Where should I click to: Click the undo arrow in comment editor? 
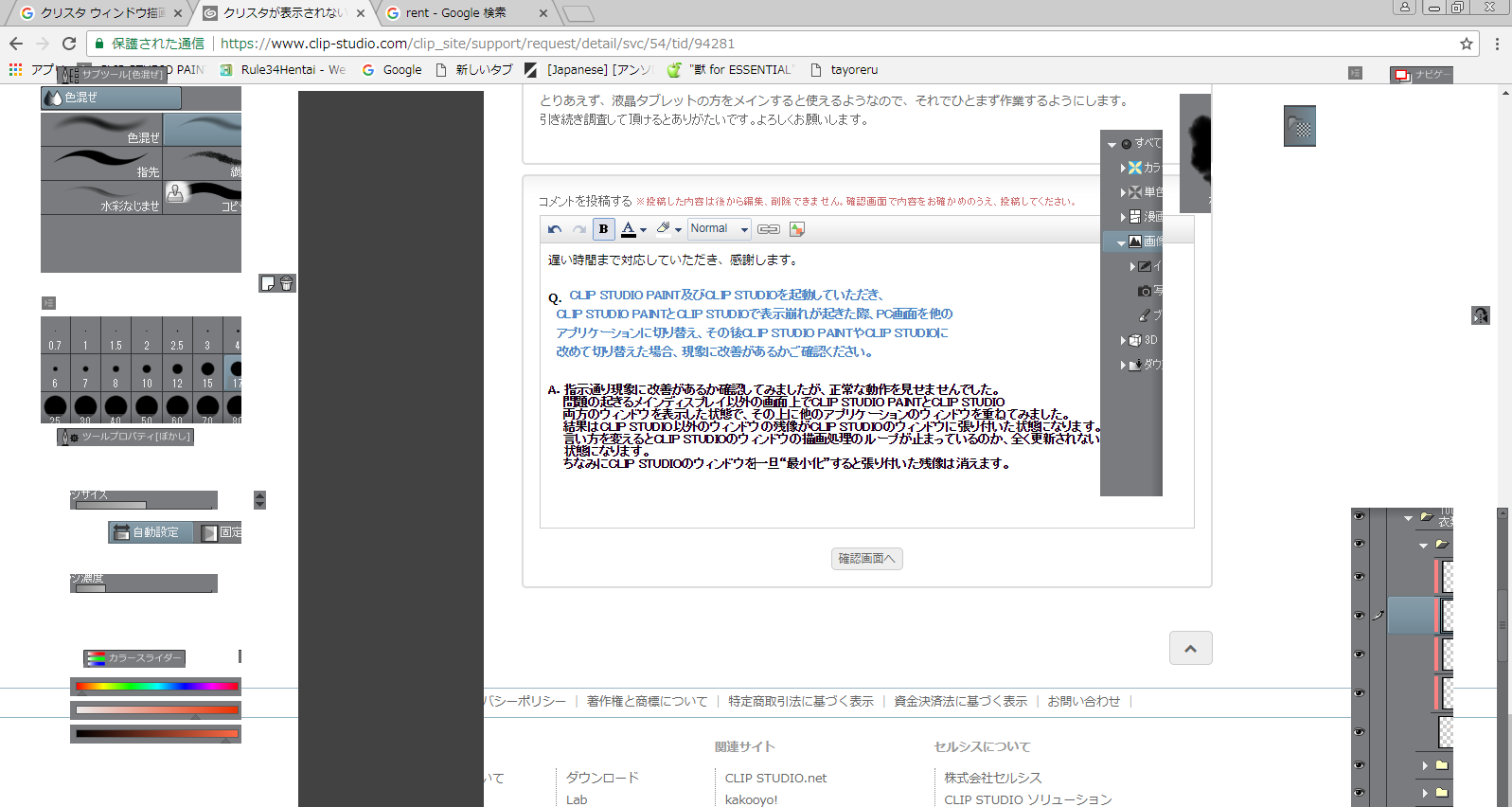point(555,229)
